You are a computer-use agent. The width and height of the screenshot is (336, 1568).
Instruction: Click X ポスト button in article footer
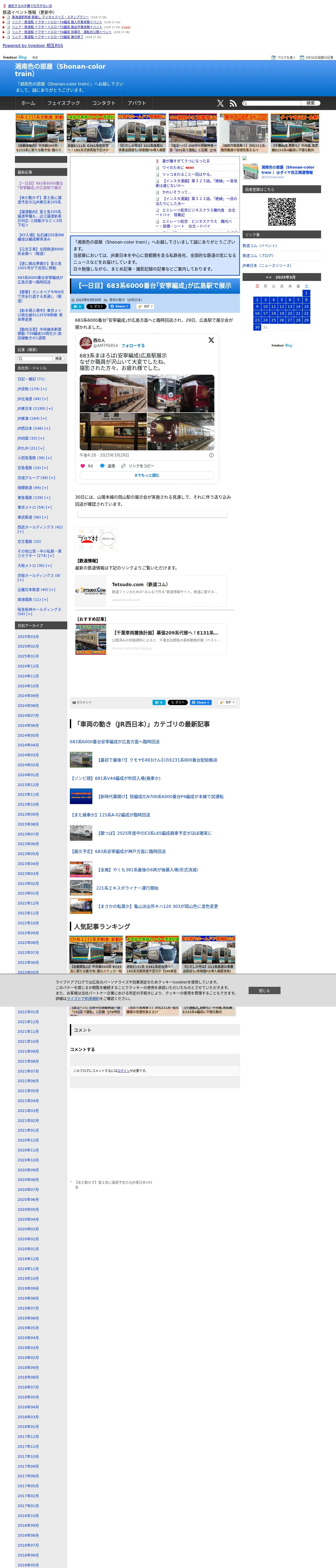tap(177, 702)
